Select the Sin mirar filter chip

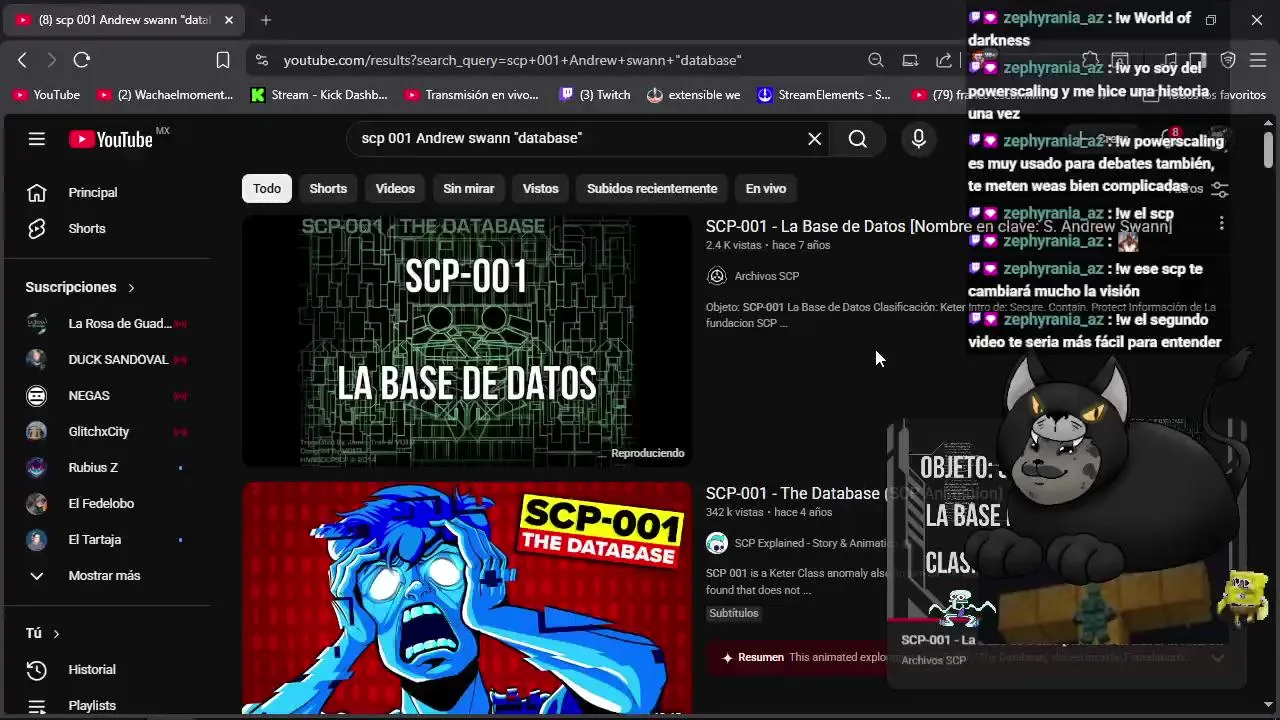469,189
